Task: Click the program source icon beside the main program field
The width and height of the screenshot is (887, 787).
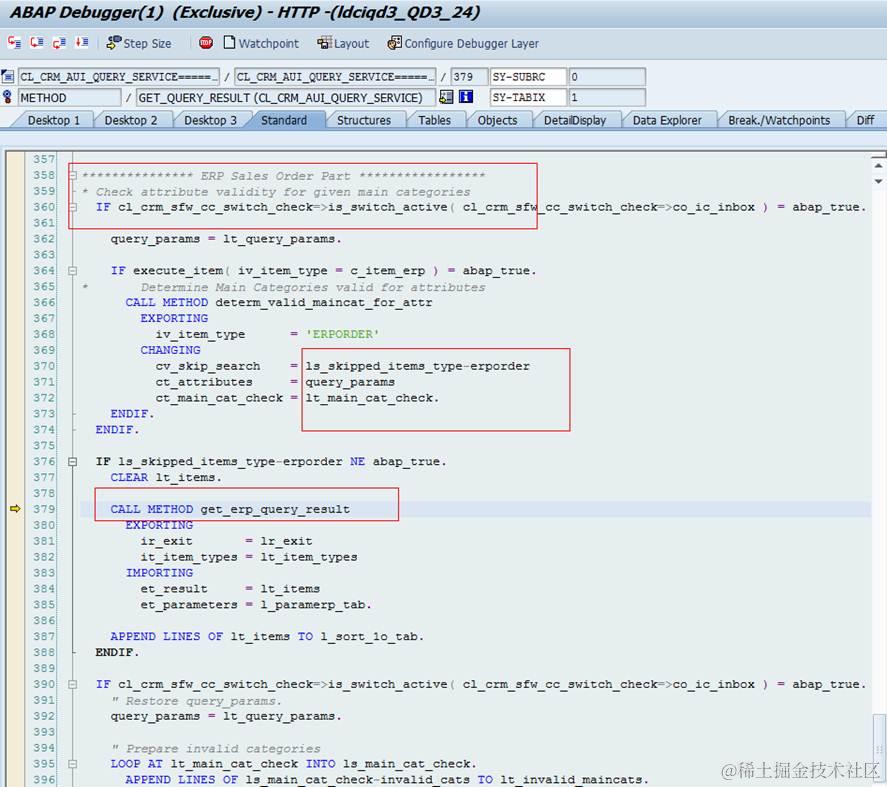Action: 8,76
